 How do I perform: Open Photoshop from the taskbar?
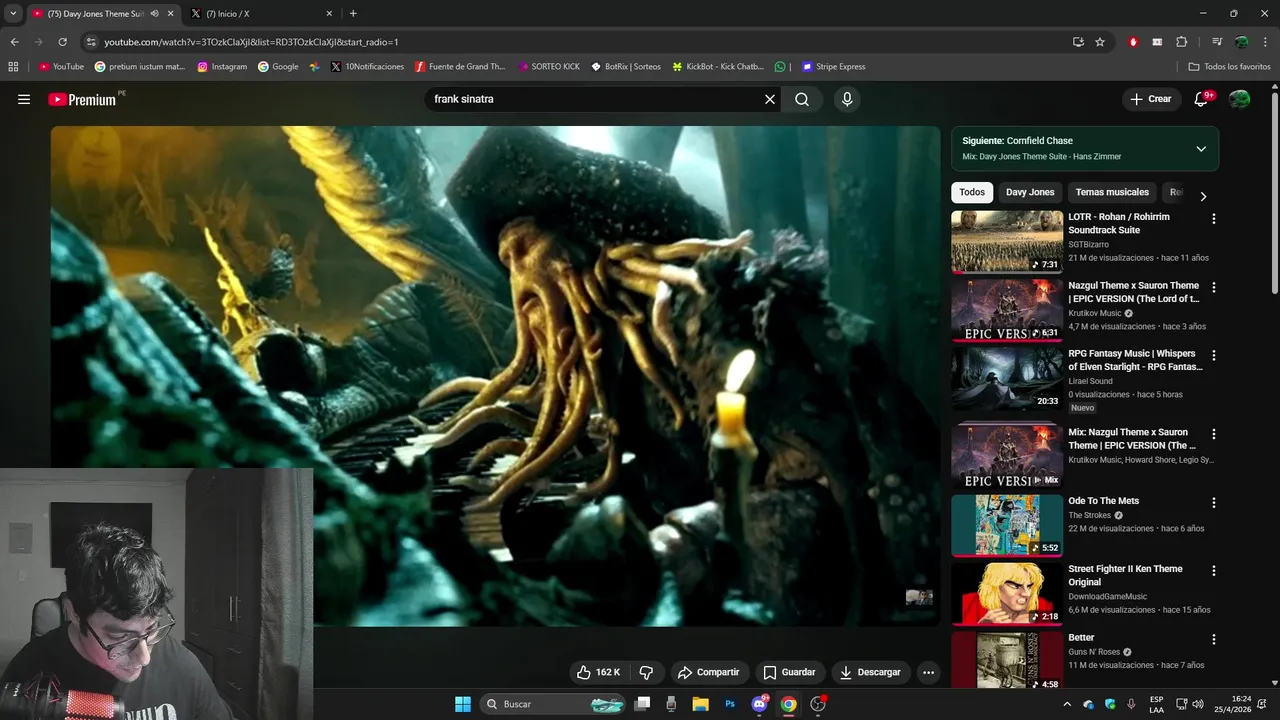pyautogui.click(x=730, y=704)
